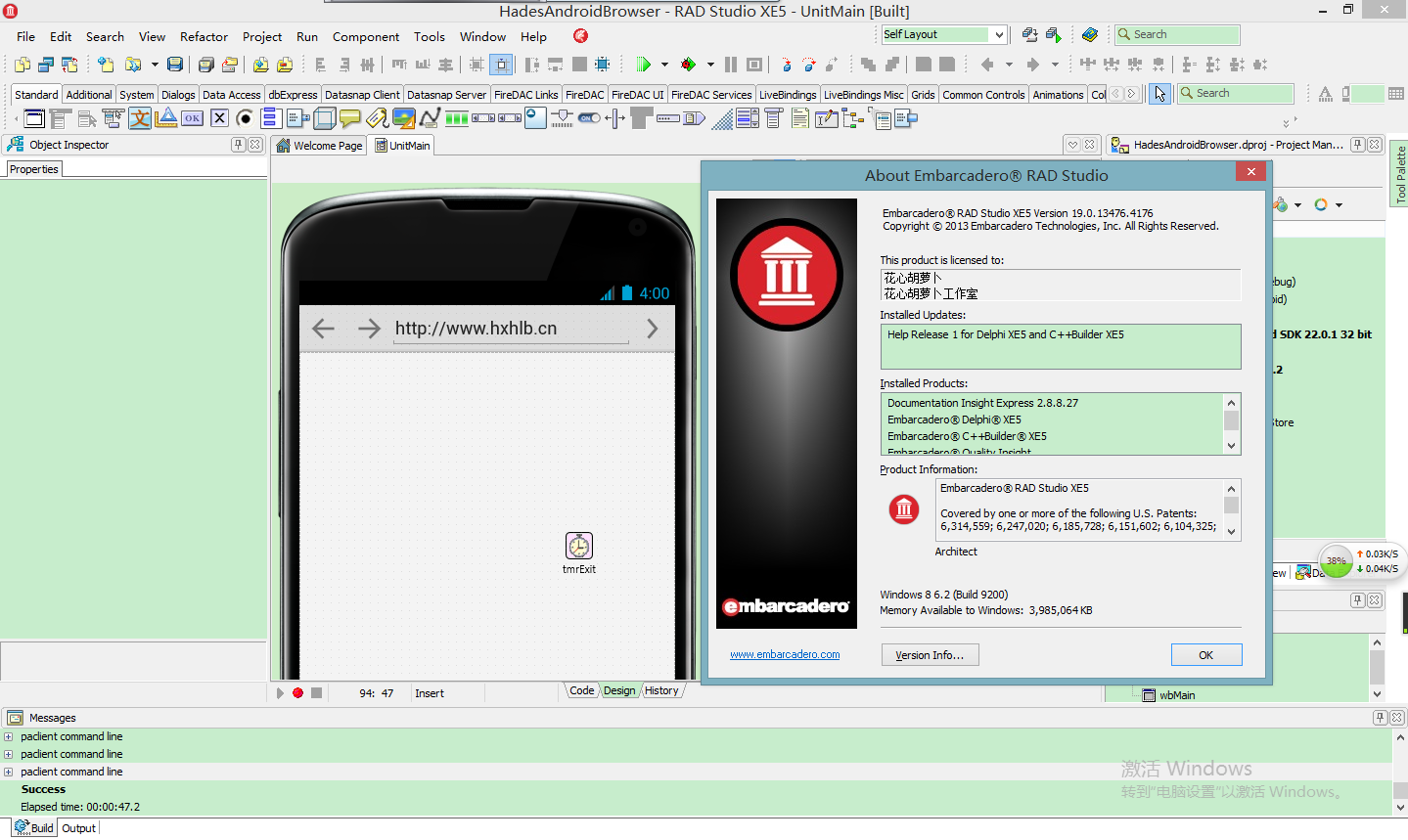The height and width of the screenshot is (840, 1408).
Task: Select the TProgressBar green bars icon
Action: pyautogui.click(x=457, y=118)
